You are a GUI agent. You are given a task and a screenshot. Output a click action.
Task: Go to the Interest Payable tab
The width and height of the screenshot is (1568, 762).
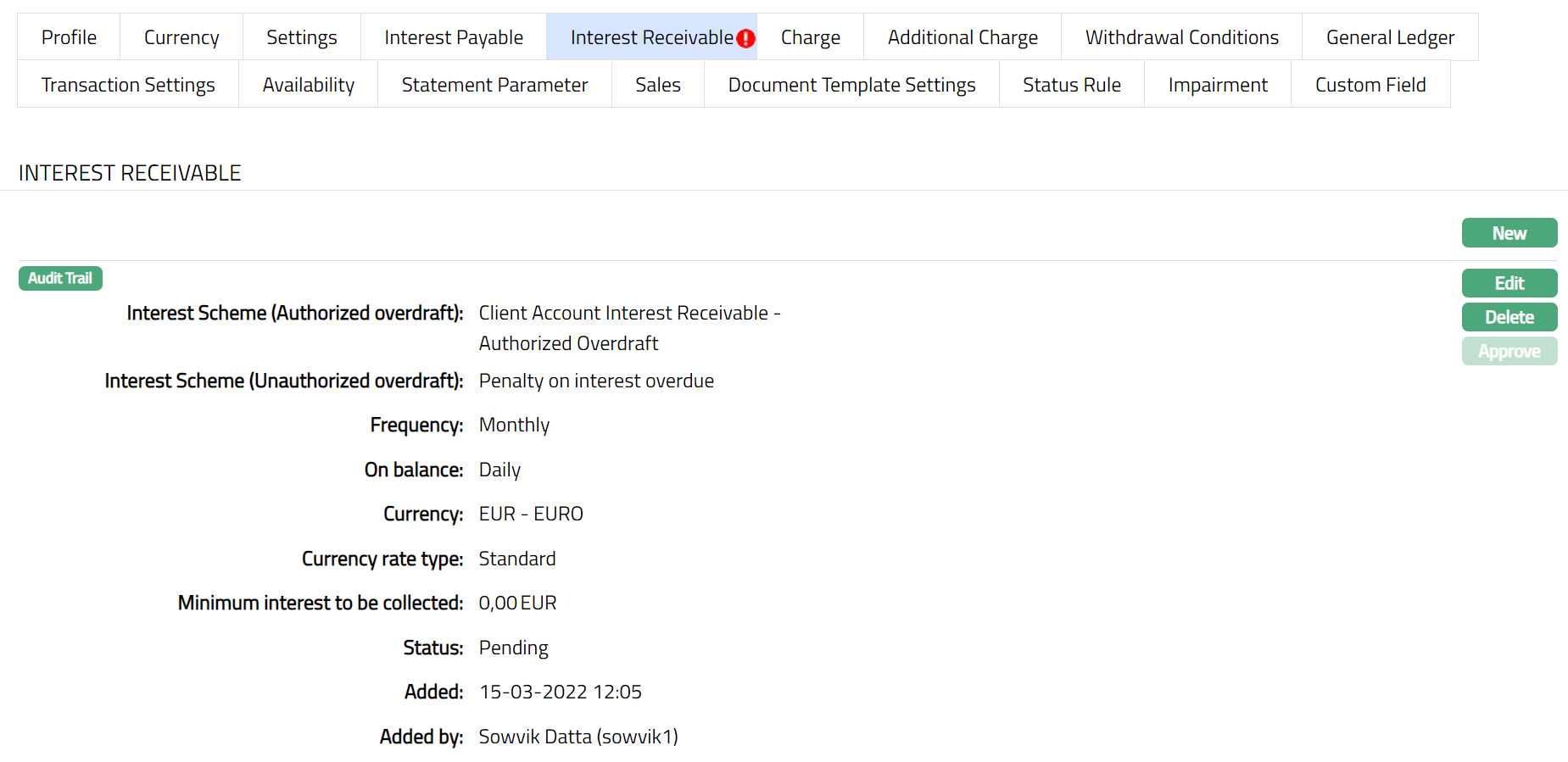tap(454, 37)
